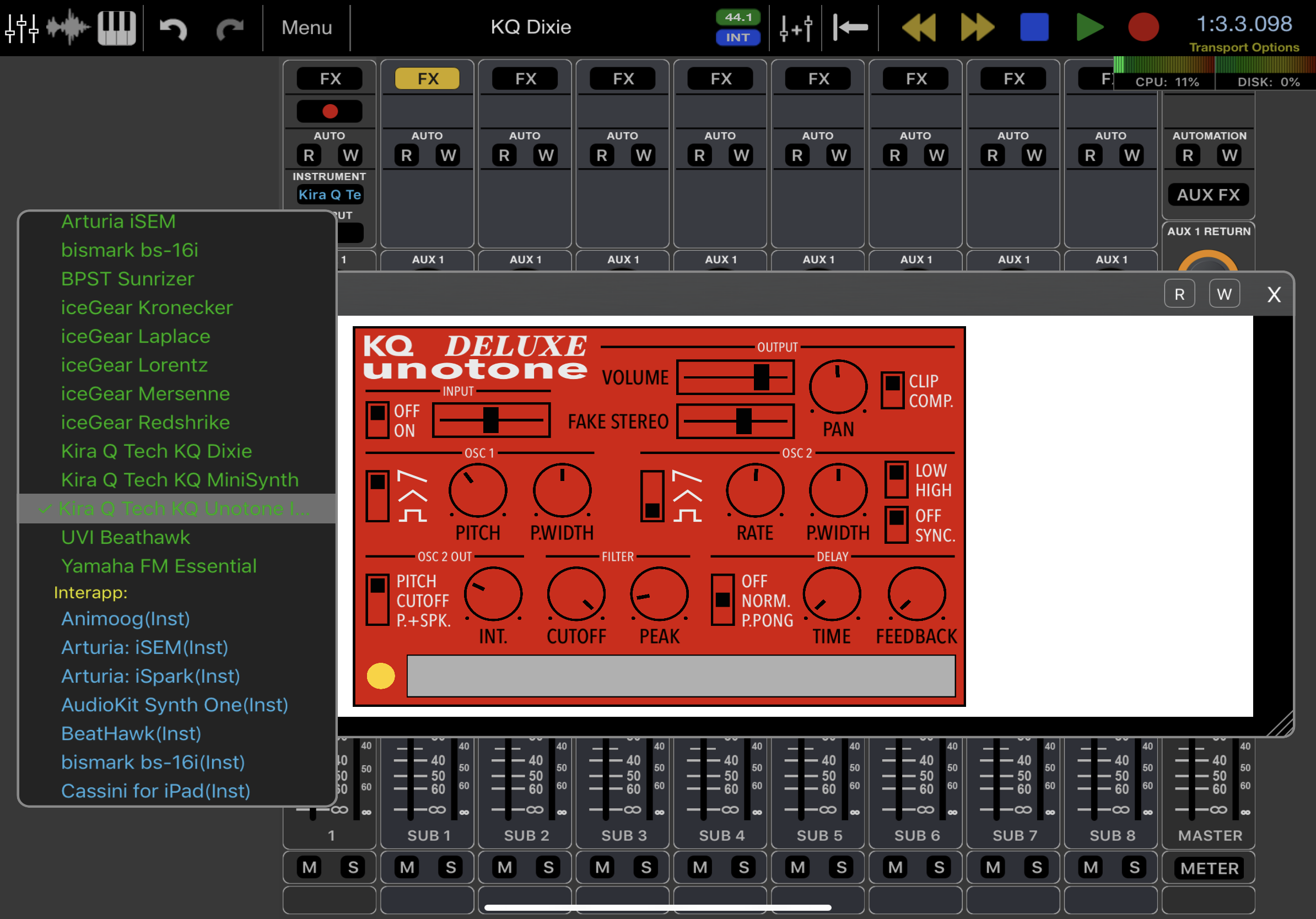This screenshot has height=919, width=1316.
Task: Click the OSC 2 OUT INT. knob
Action: click(493, 594)
